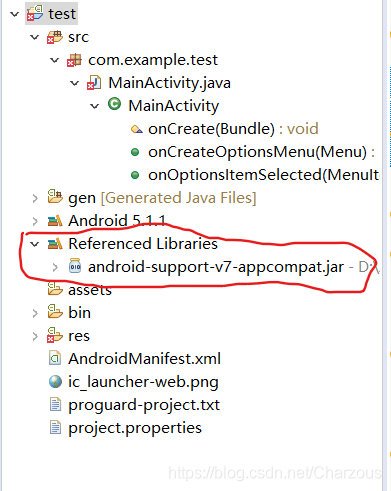The height and width of the screenshot is (491, 391).
Task: Click the Referenced Libraries books icon
Action: (55, 244)
